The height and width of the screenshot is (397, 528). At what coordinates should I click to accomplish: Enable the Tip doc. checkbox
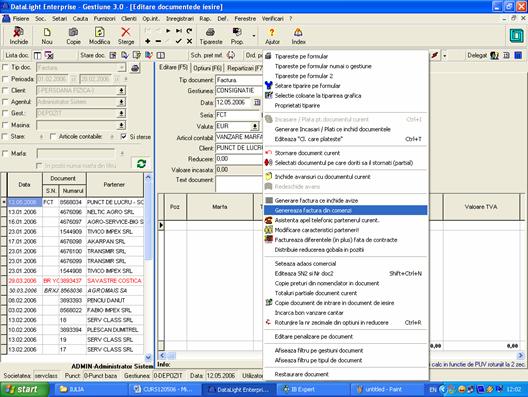click(5, 67)
